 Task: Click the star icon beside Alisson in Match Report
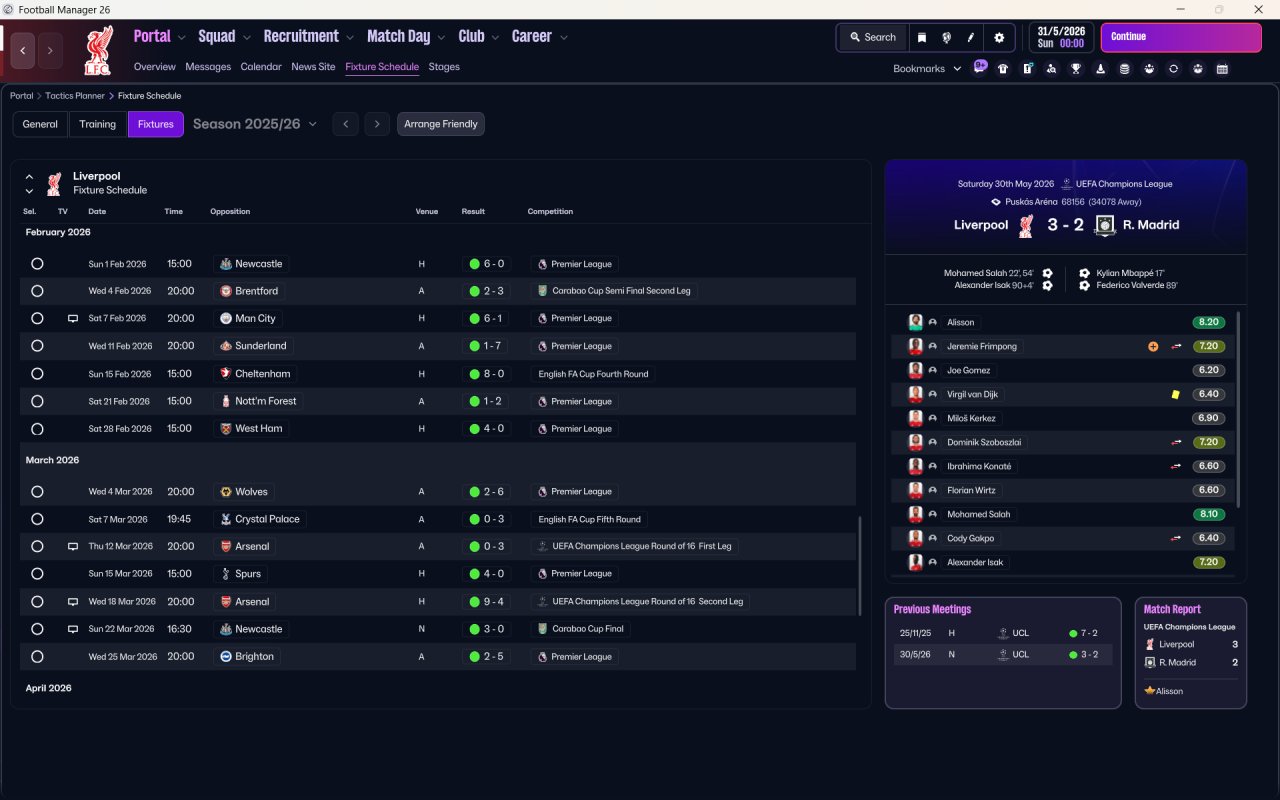pyautogui.click(x=1149, y=691)
